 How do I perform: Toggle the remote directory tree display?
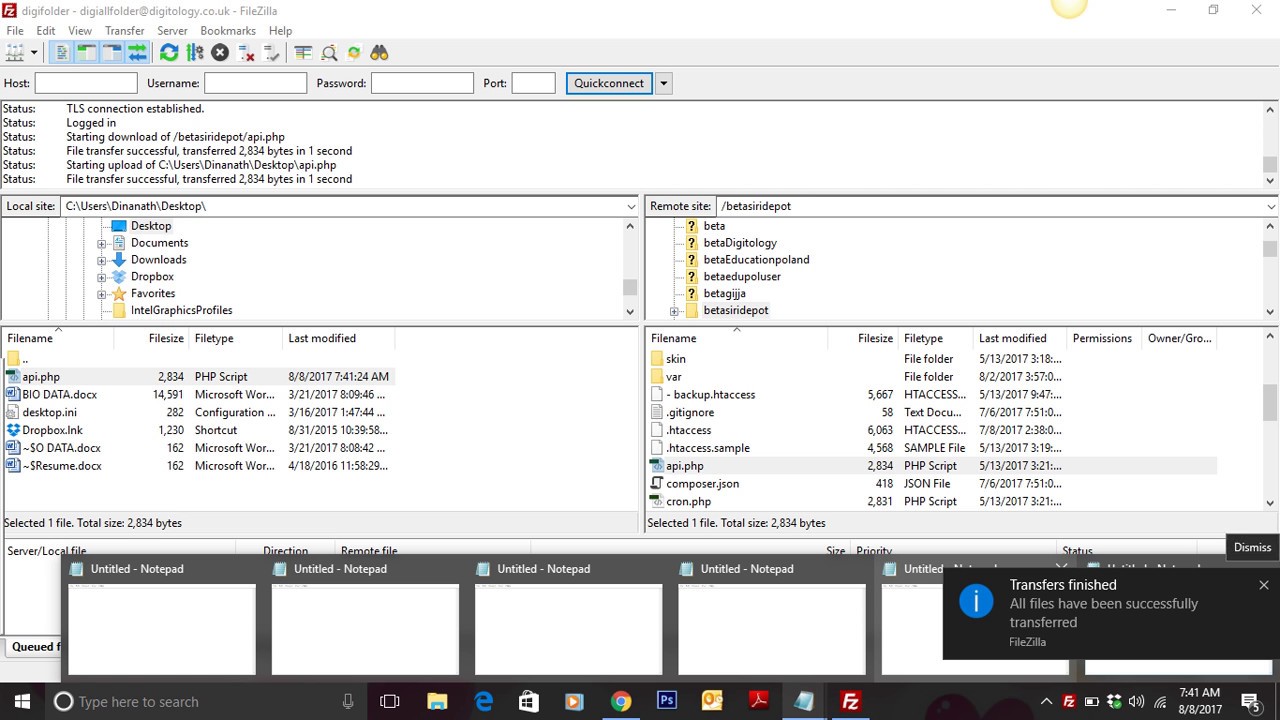(x=112, y=53)
